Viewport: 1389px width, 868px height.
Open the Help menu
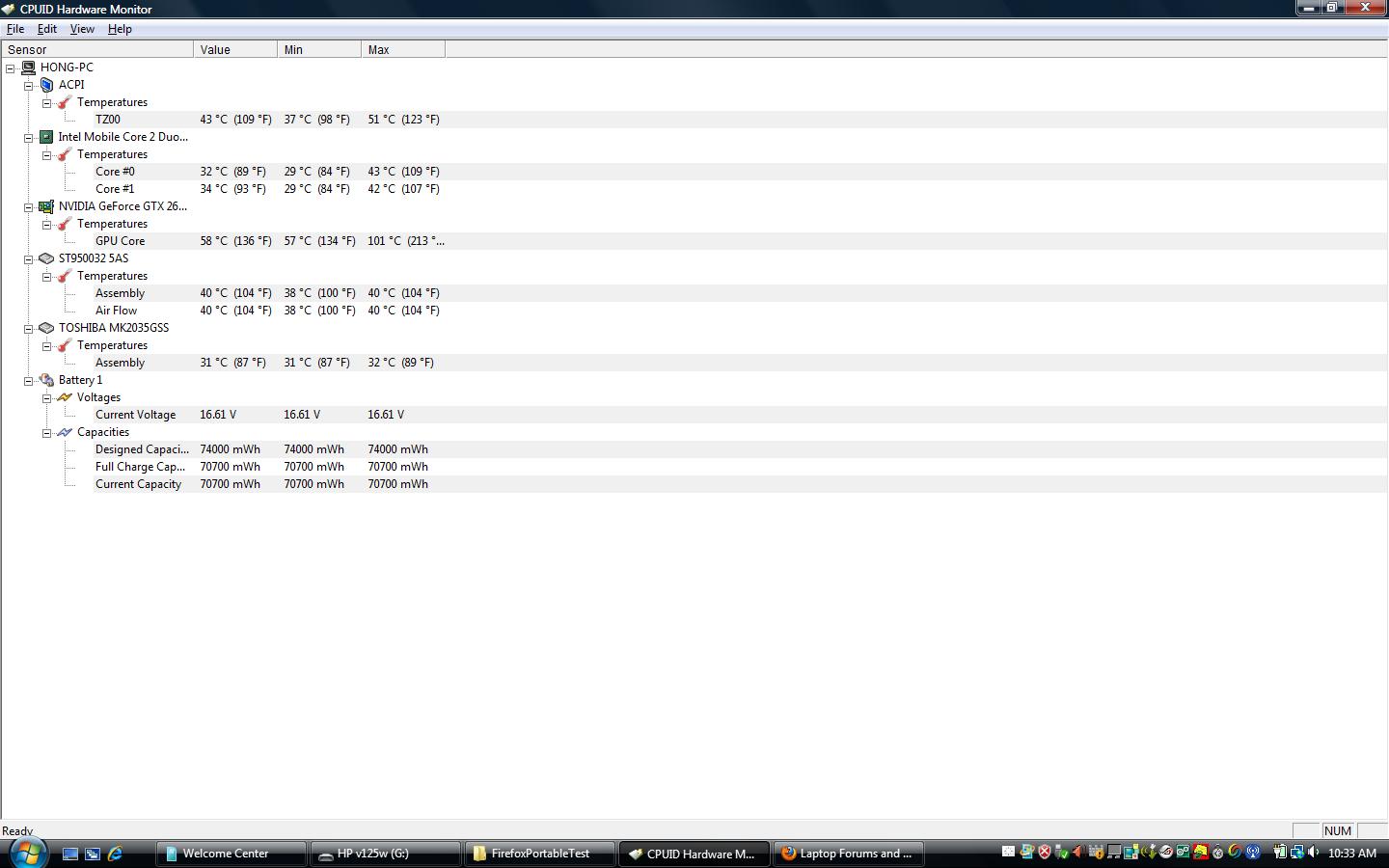tap(120, 29)
